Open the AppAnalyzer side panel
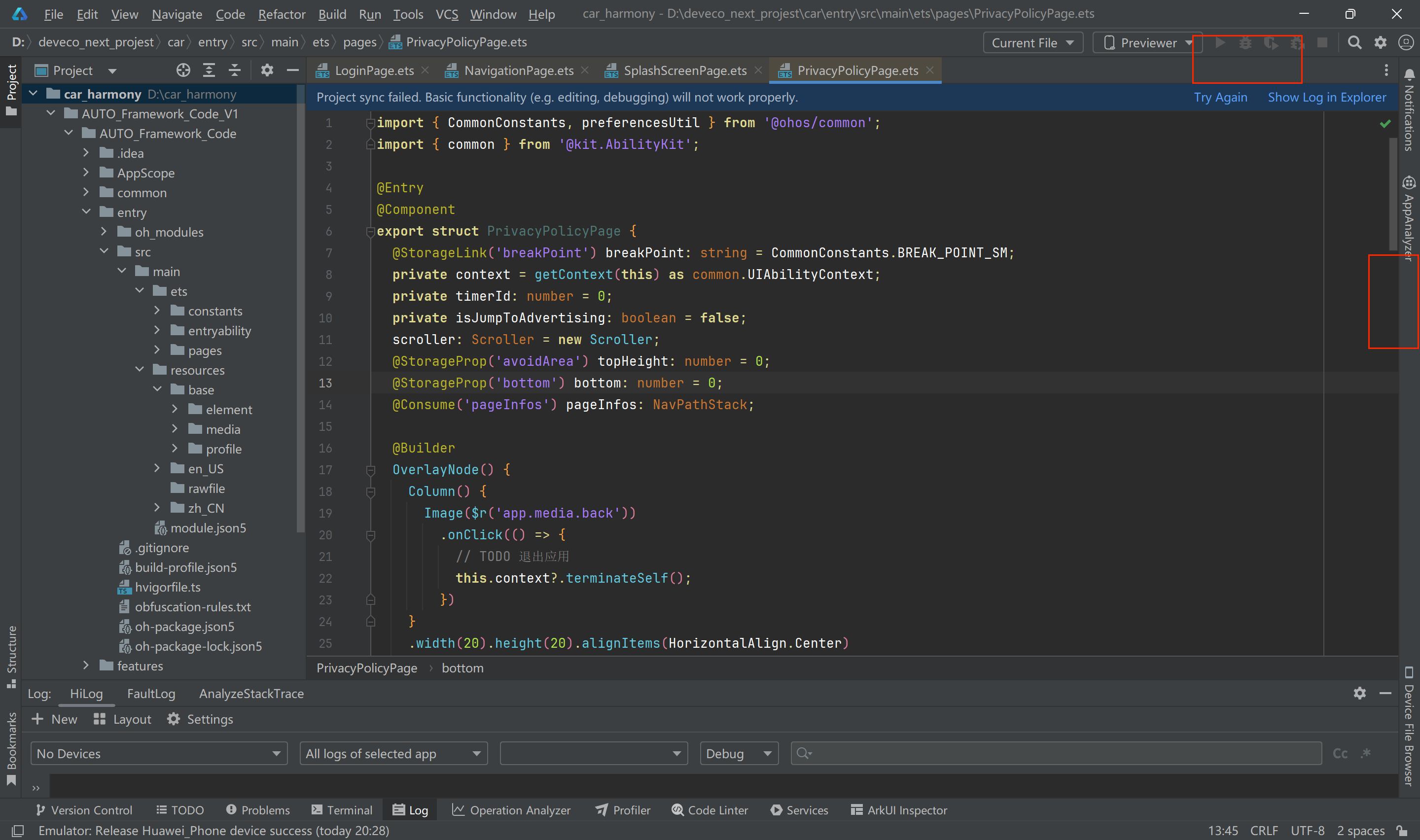The image size is (1420, 840). pos(1409,218)
